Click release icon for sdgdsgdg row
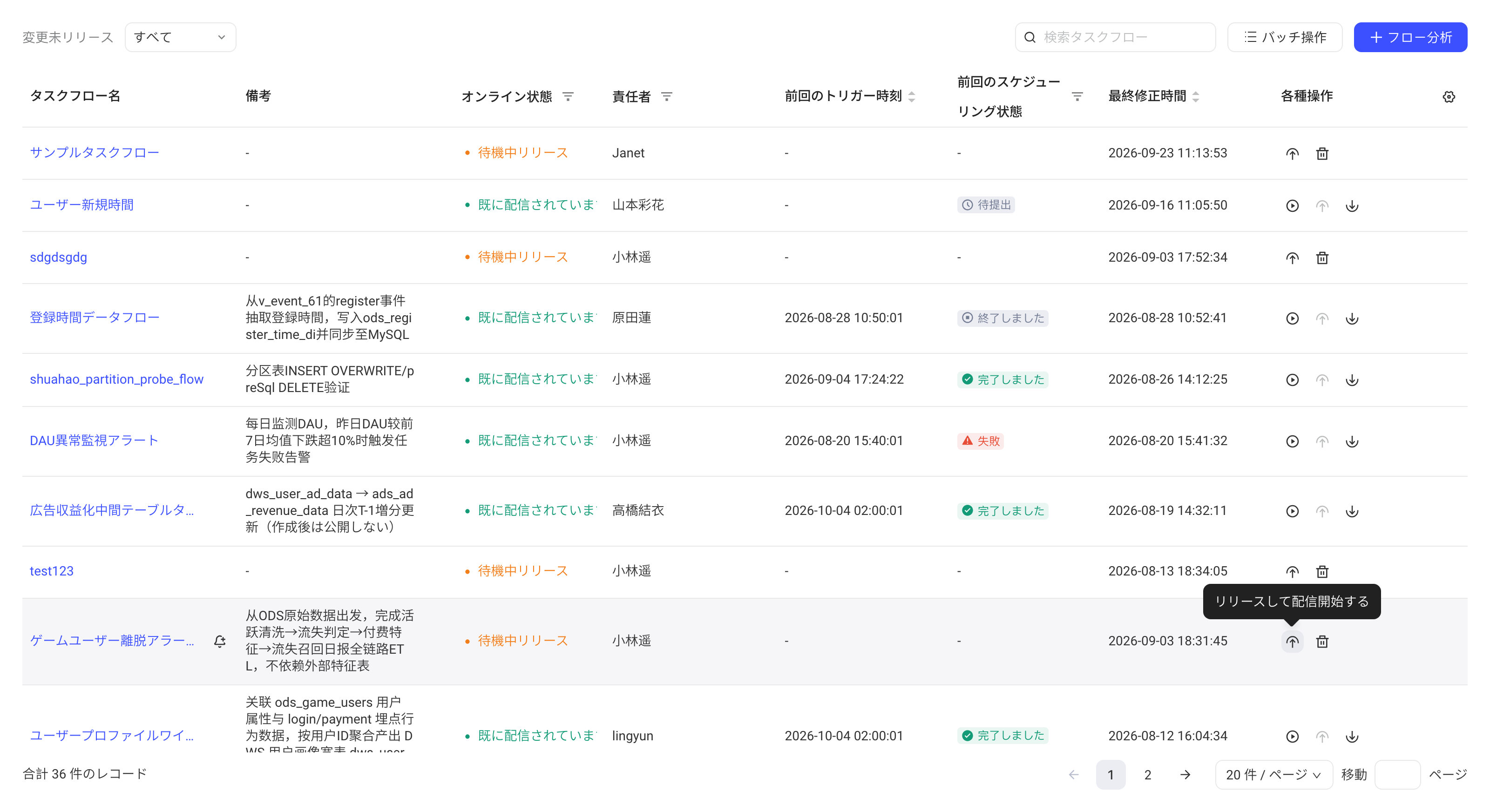Screen dimensions: 1490x812 coord(1292,257)
